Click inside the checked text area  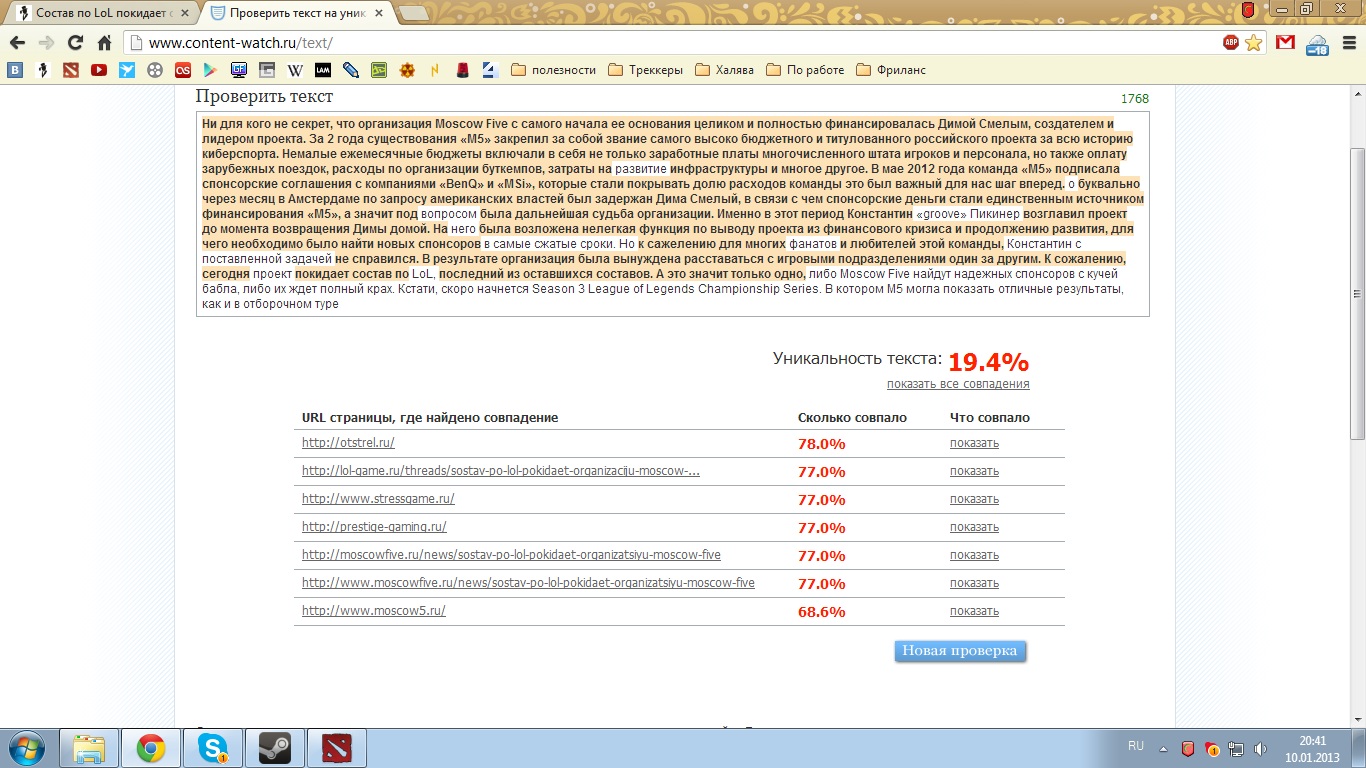point(672,213)
